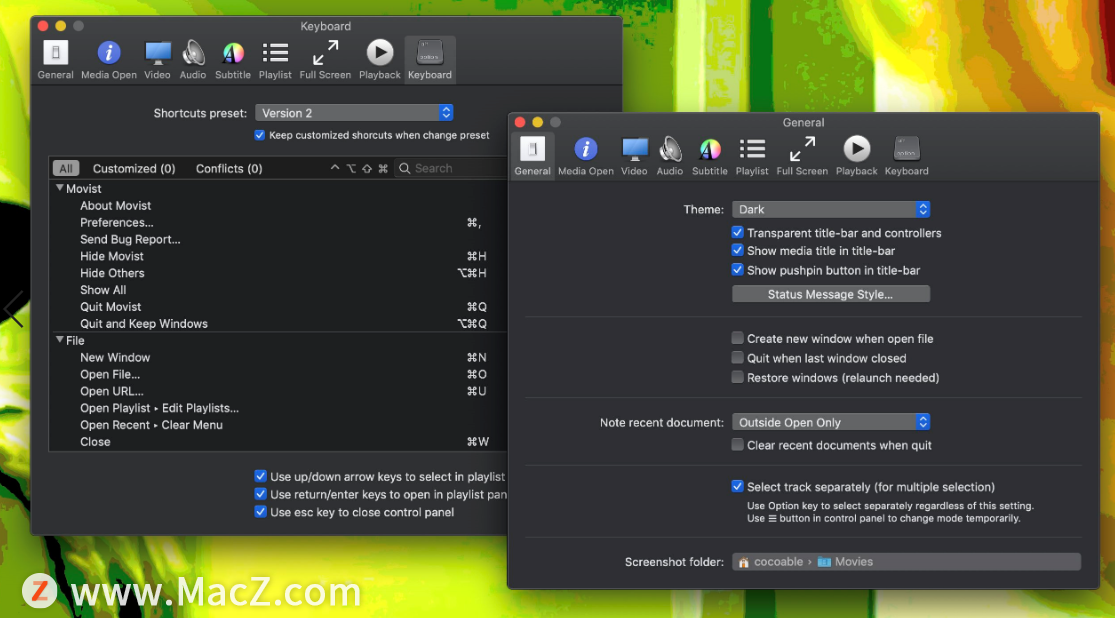This screenshot has width=1115, height=618.
Task: Toggle Shift modifier filter in shortcut list
Action: pos(367,169)
